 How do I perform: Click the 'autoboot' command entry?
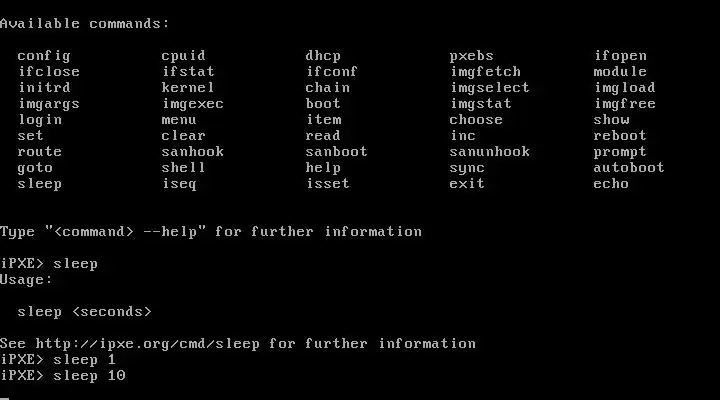click(629, 168)
